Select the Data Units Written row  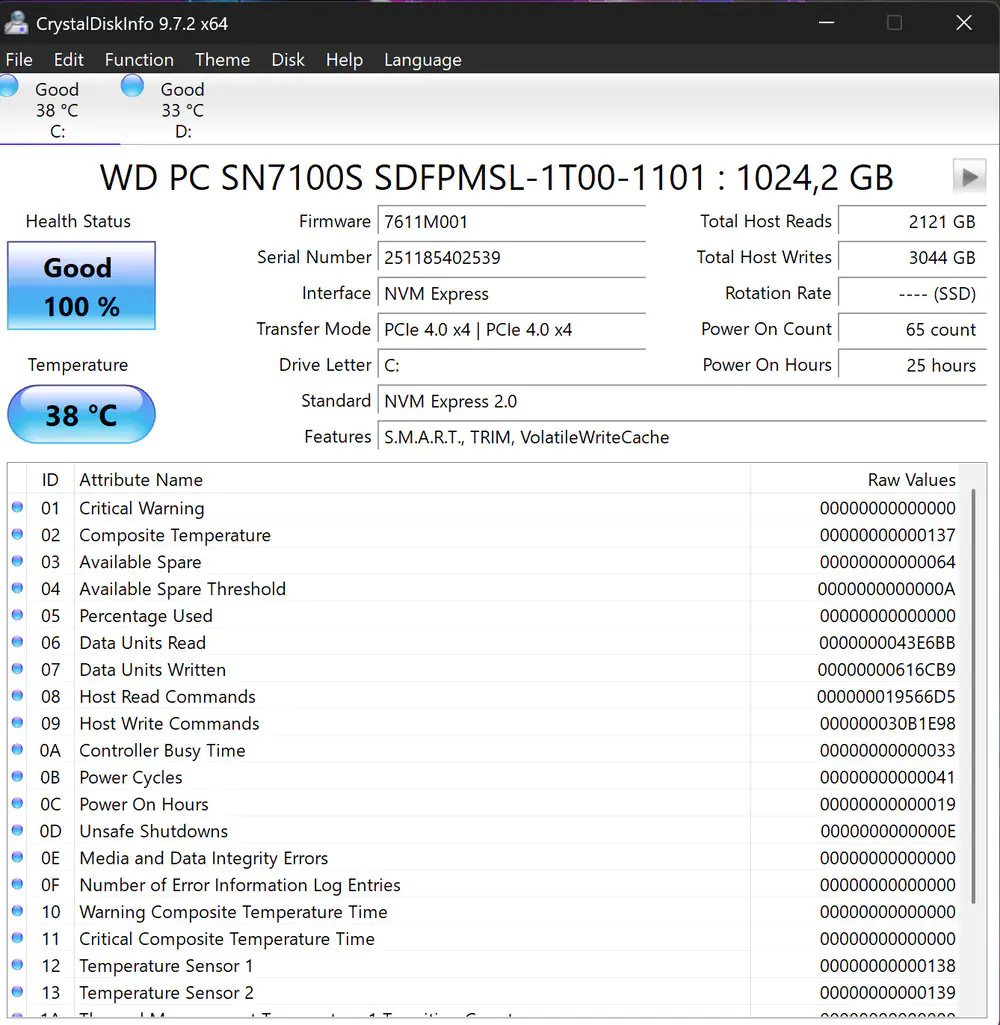click(x=400, y=670)
